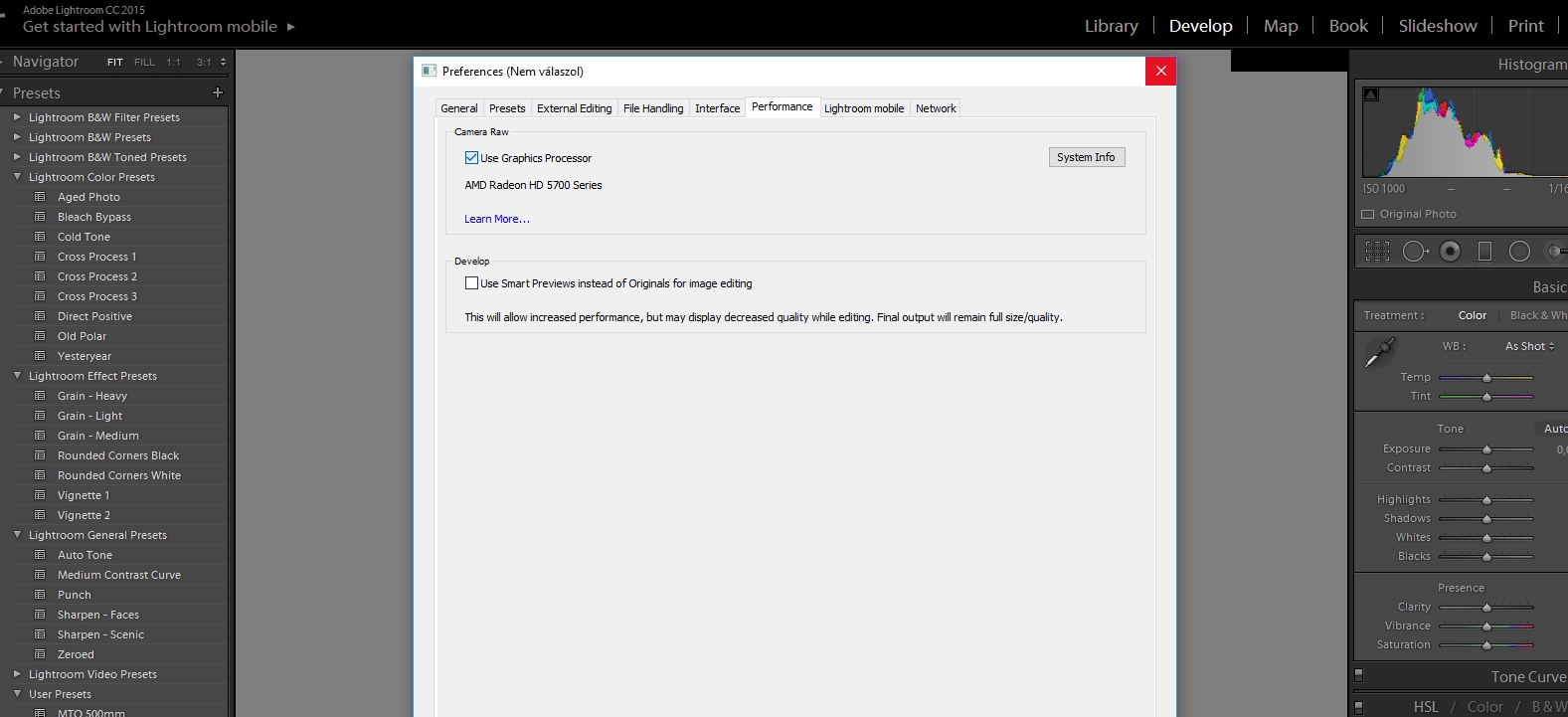Add a new preset with plus icon
The image size is (1568, 717).
218,92
